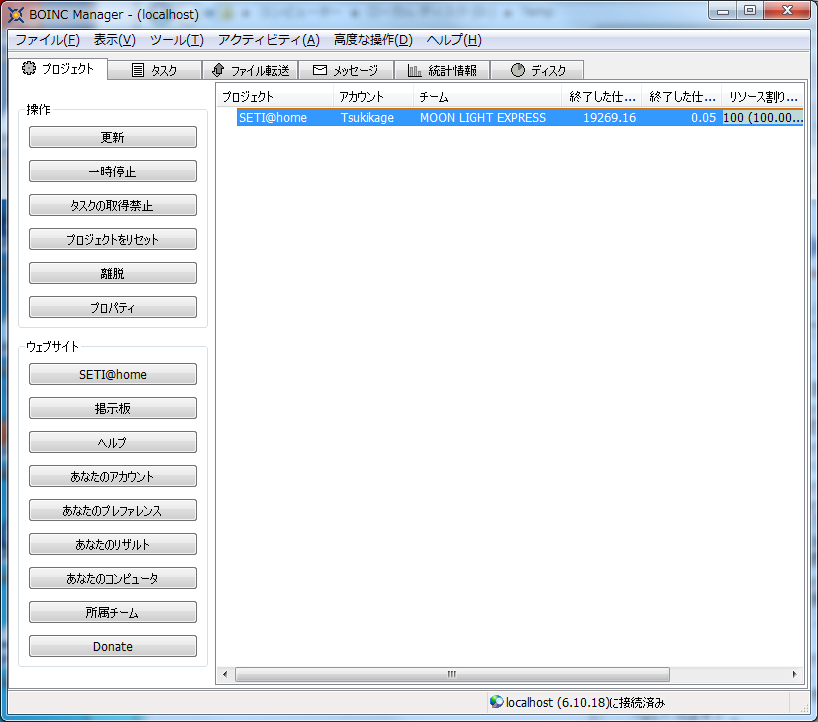Click the gear icon on プロジェクト tab
The width and height of the screenshot is (818, 722).
pos(29,68)
